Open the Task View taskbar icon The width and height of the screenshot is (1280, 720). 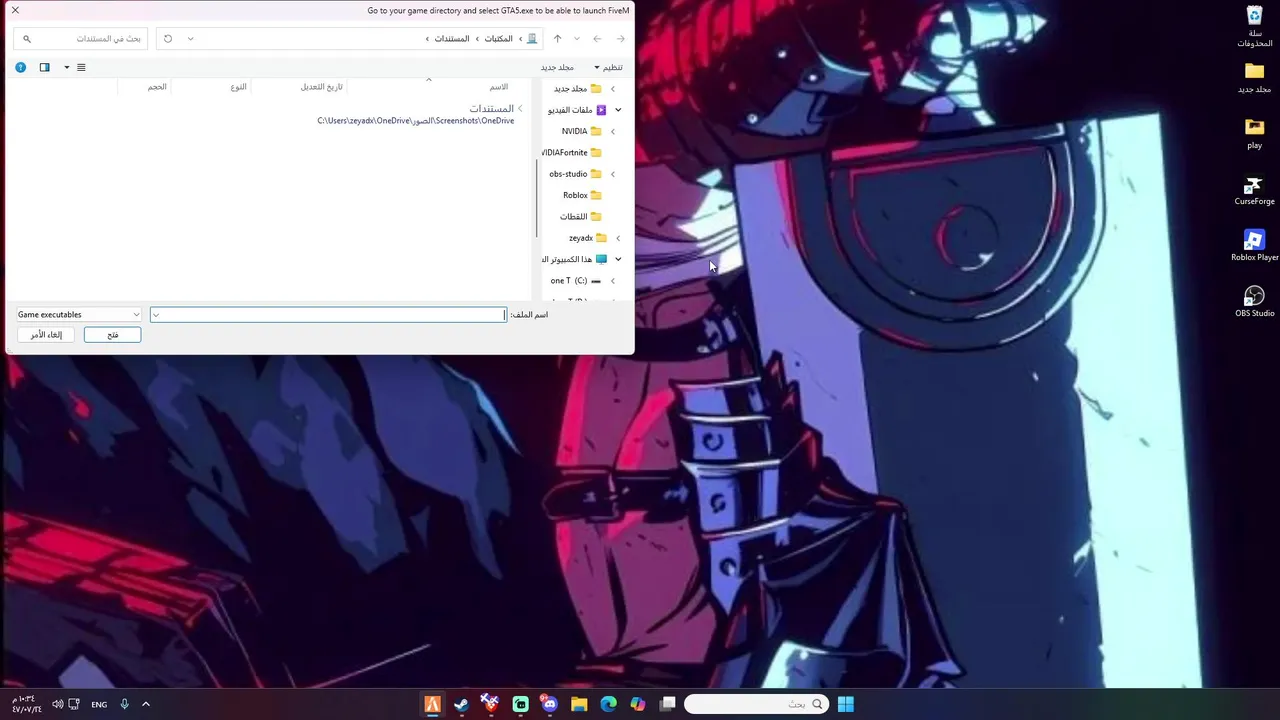coord(667,704)
